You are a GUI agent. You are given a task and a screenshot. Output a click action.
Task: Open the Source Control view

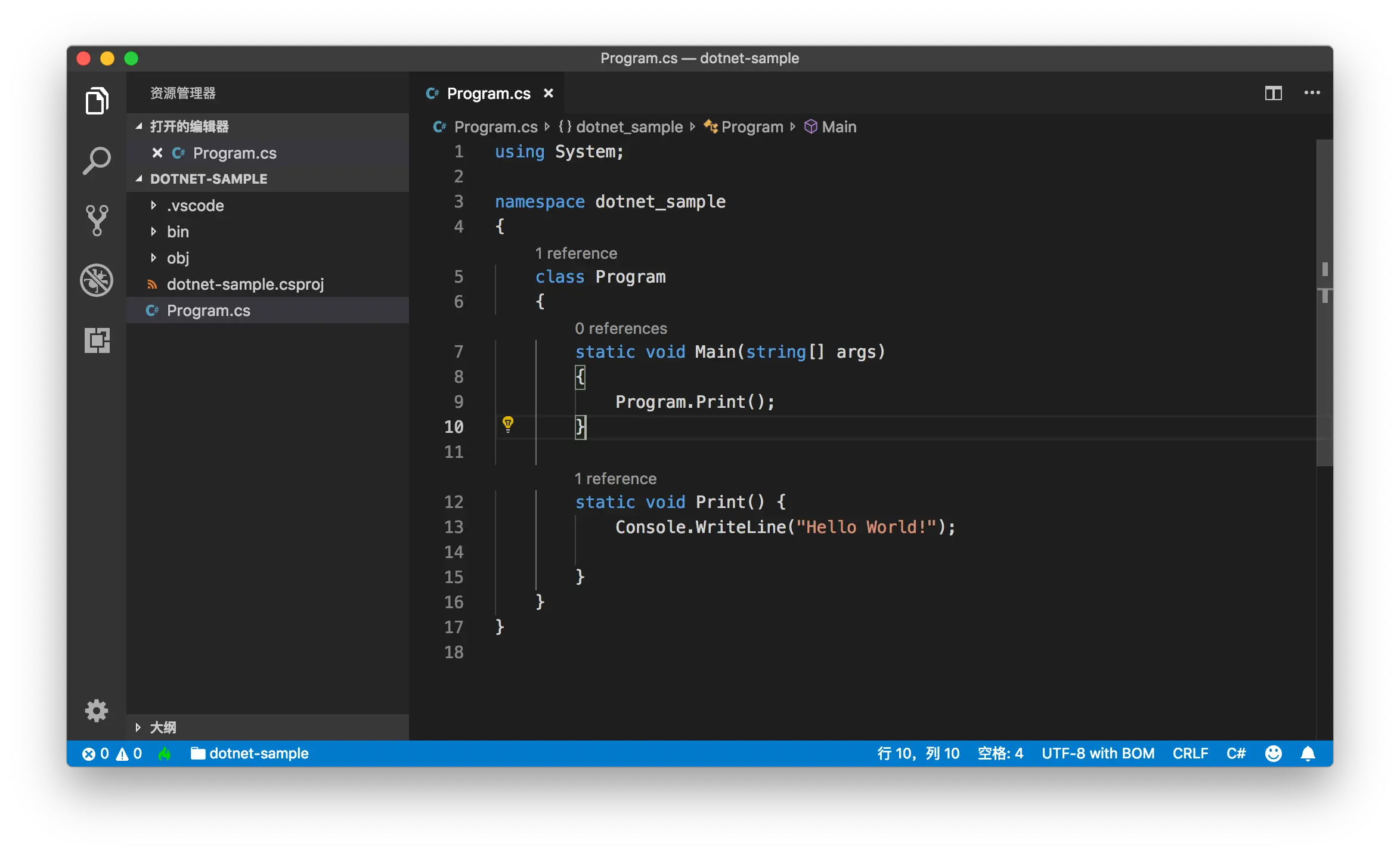point(97,220)
